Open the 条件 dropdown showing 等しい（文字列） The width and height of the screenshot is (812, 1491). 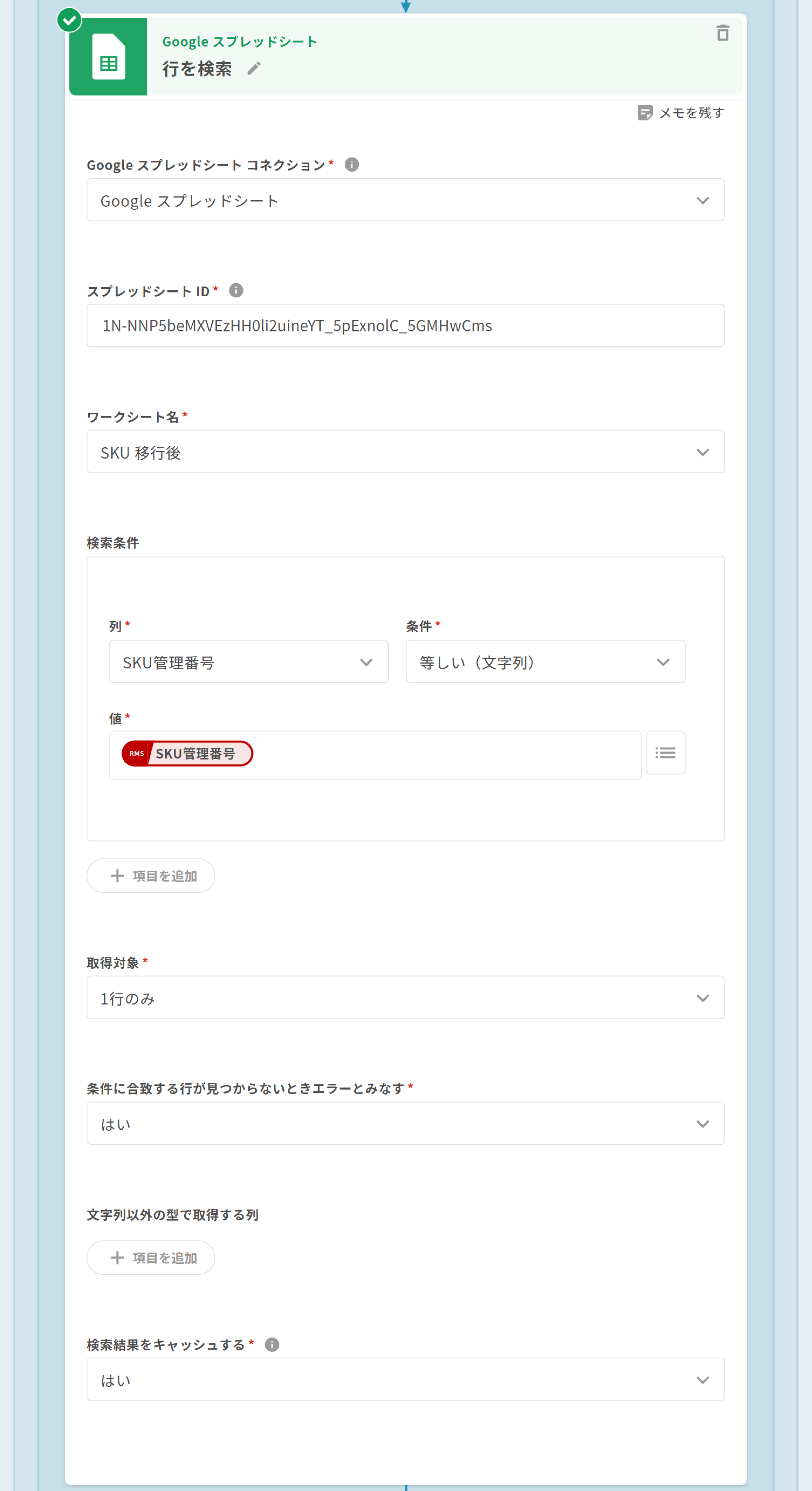[x=545, y=661]
